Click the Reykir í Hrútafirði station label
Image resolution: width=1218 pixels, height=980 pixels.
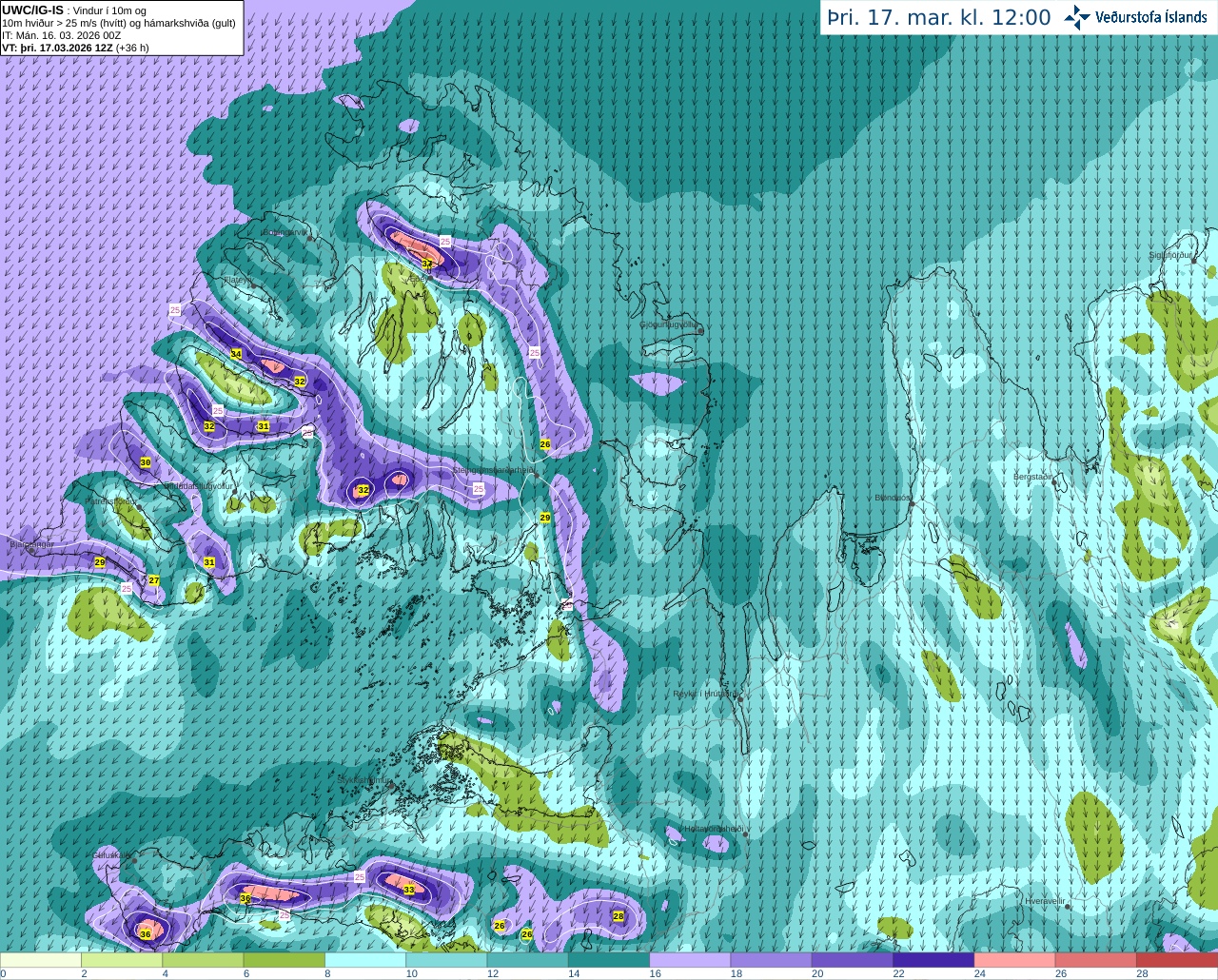(704, 694)
